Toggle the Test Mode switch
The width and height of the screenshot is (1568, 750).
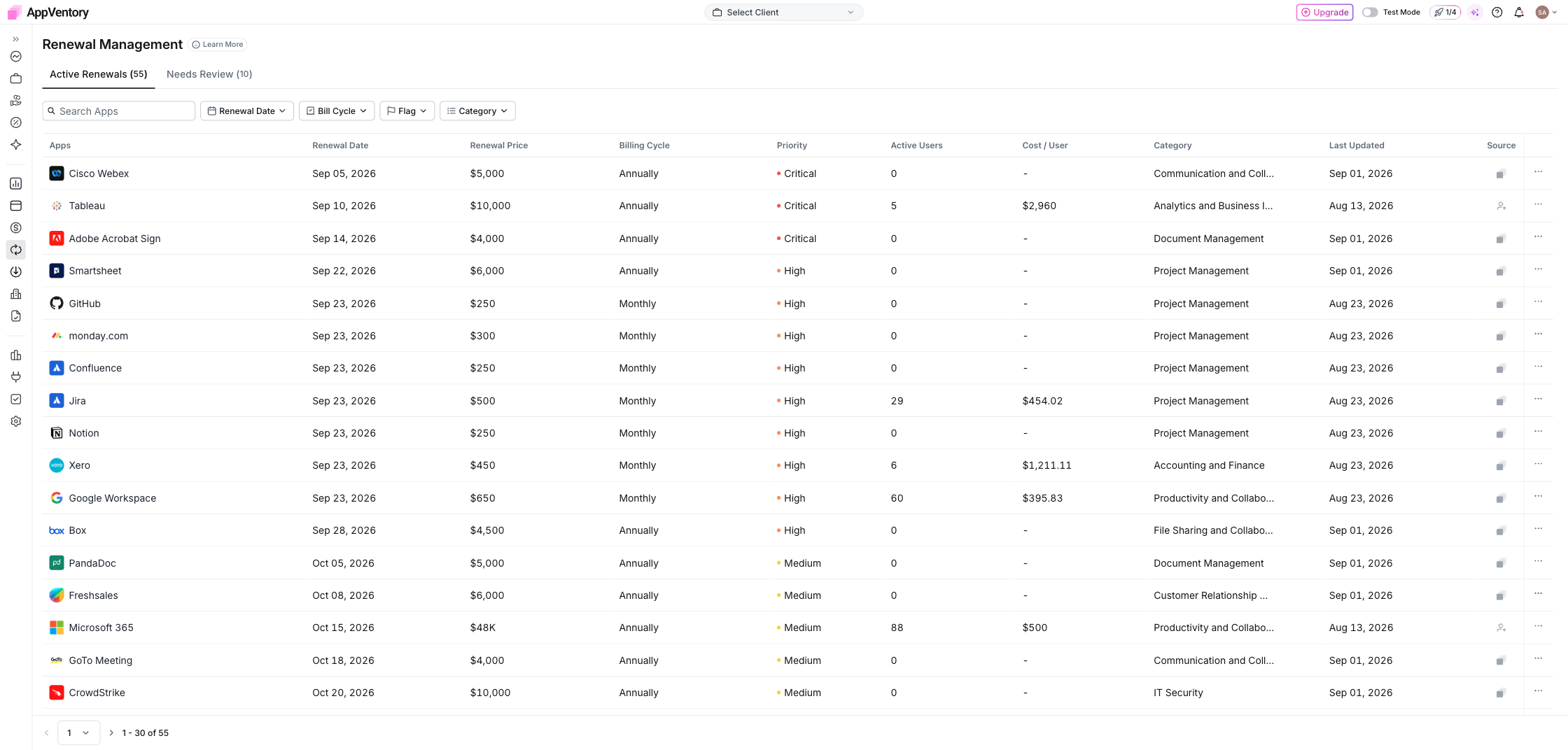[x=1370, y=12]
